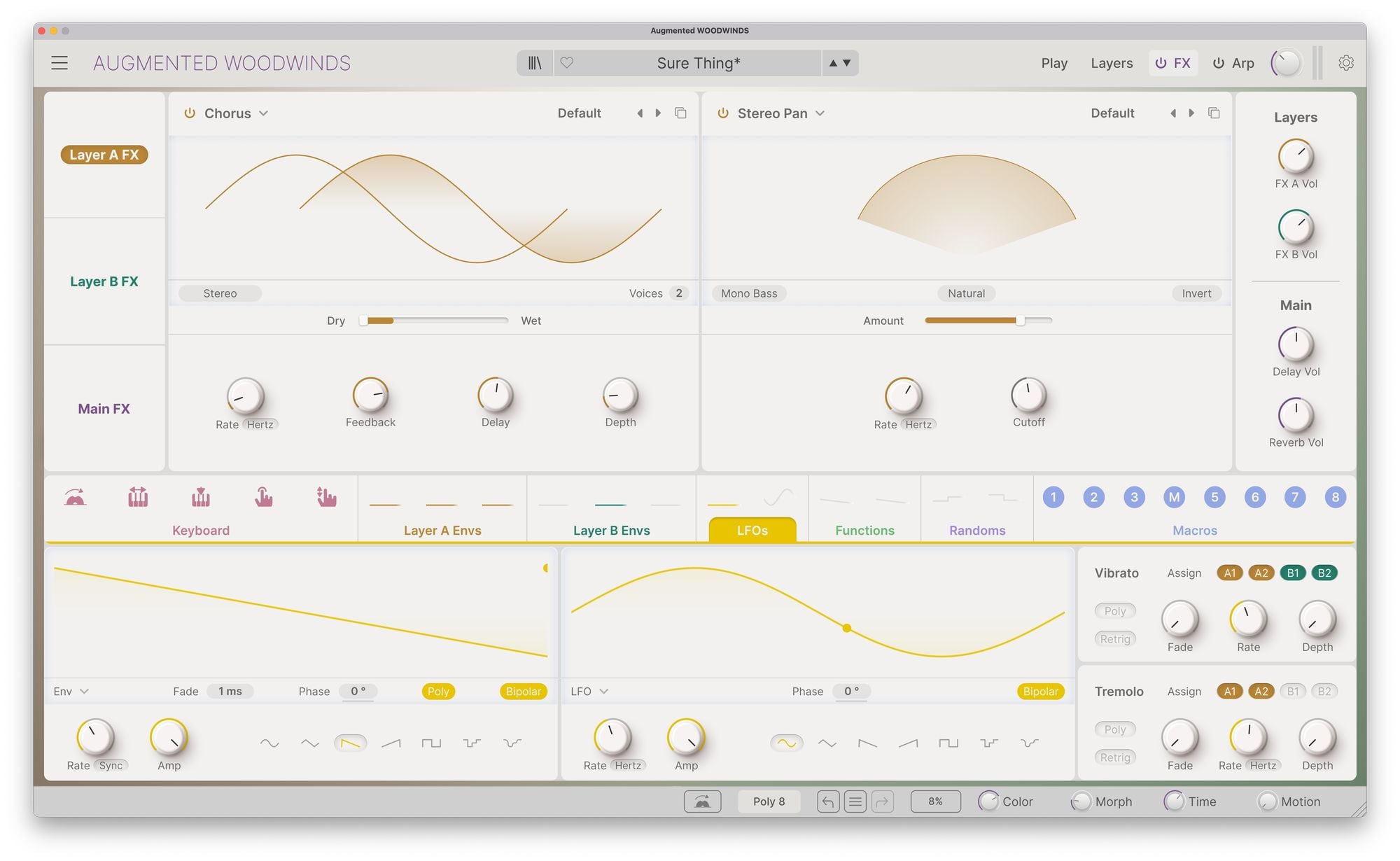Toggle the Chorus effect power button
This screenshot has height=861, width=1400.
point(189,113)
